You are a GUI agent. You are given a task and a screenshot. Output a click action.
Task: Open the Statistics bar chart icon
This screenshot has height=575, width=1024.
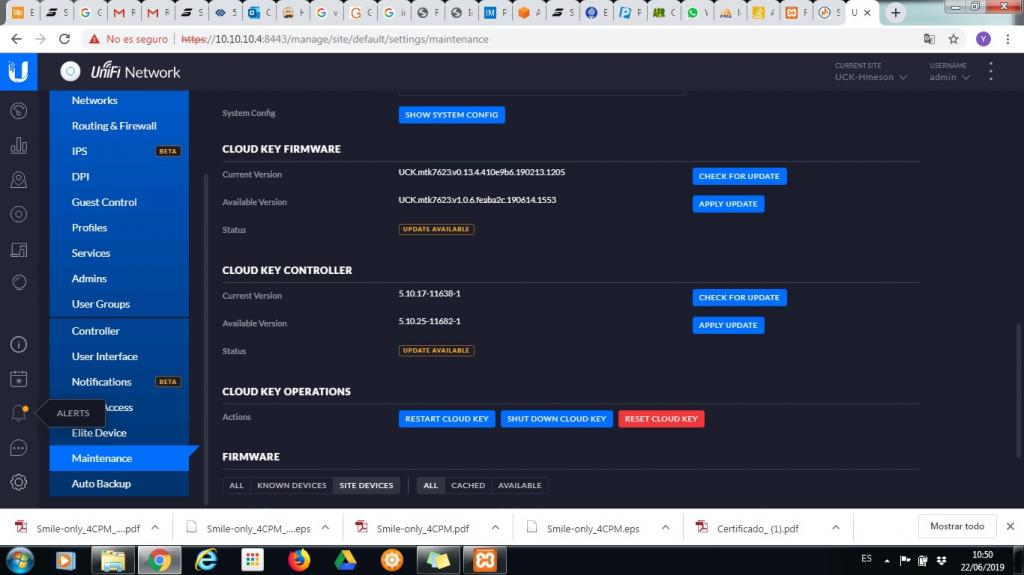[x=18, y=145]
